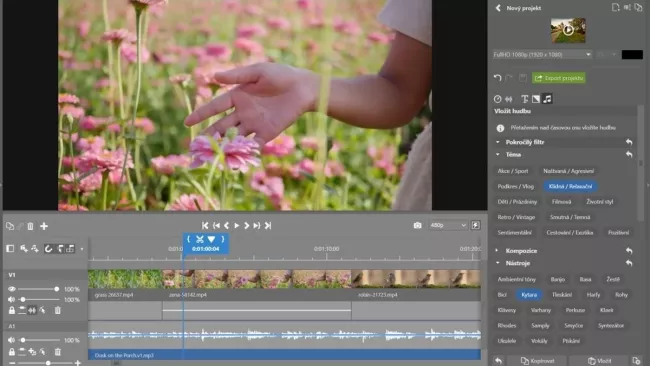This screenshot has width=650, height=366.
Task: Open the paste settings icon beside Vložit
Action: [637, 361]
